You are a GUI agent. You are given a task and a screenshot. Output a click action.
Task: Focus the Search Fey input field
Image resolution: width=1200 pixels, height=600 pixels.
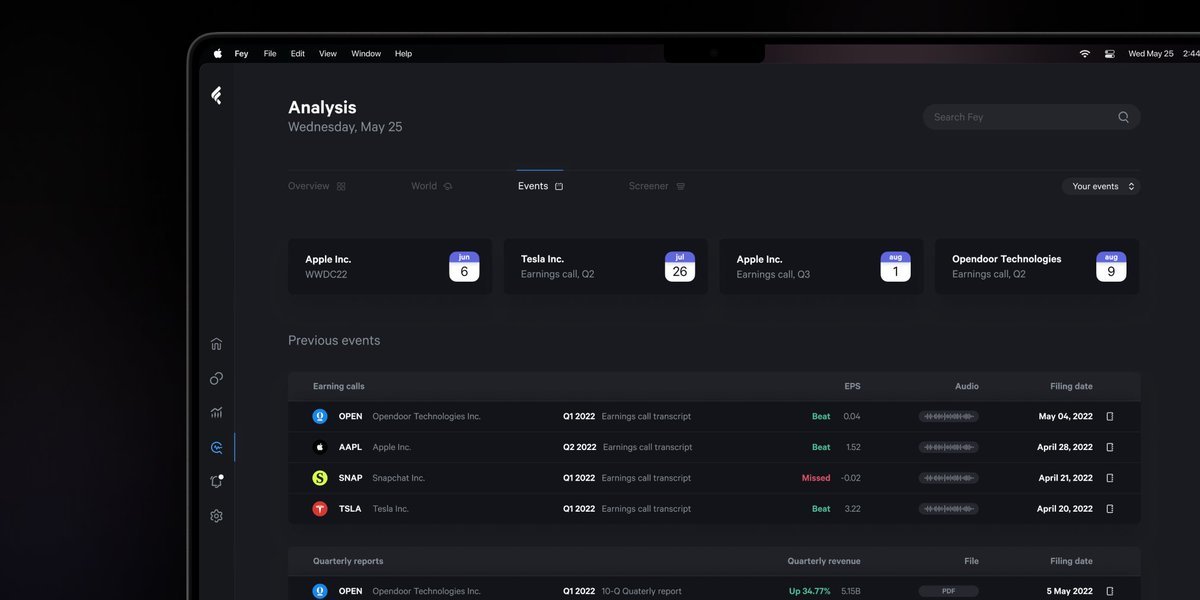click(x=1031, y=117)
